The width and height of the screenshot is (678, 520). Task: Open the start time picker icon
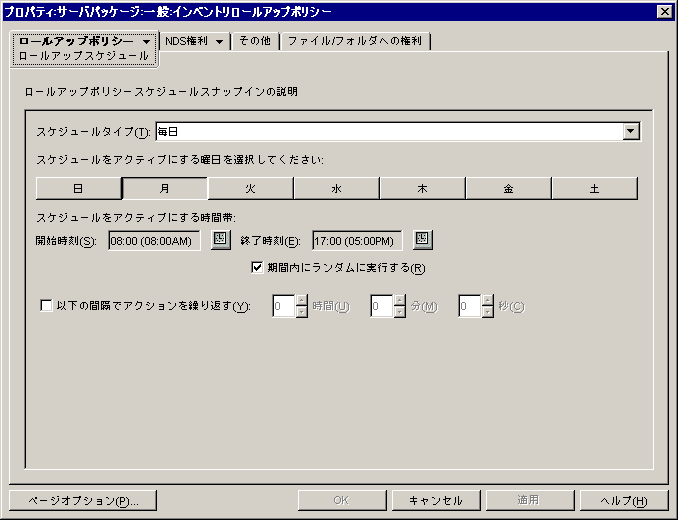pyautogui.click(x=221, y=240)
